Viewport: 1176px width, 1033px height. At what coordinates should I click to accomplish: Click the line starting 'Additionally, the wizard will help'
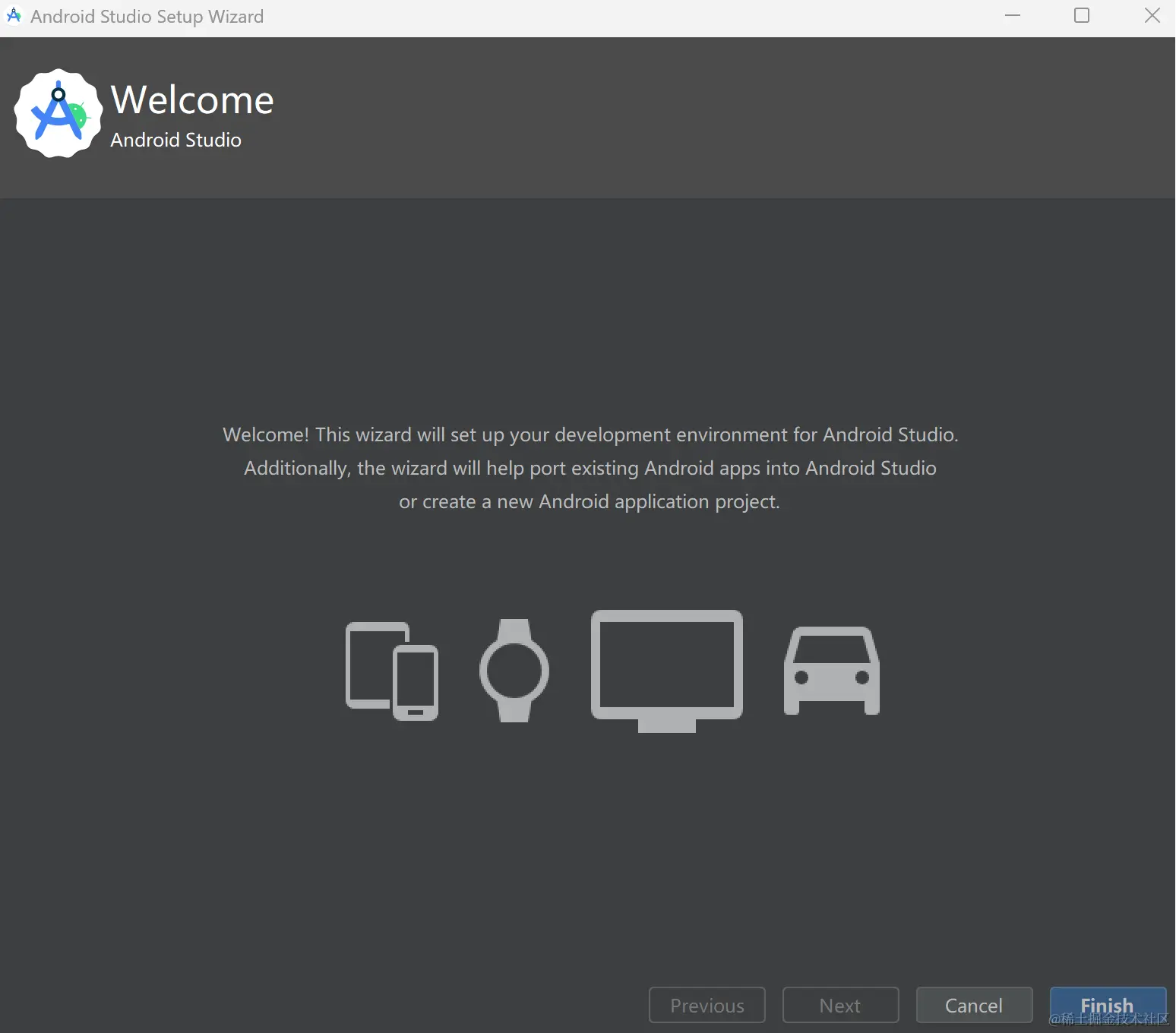(x=590, y=468)
